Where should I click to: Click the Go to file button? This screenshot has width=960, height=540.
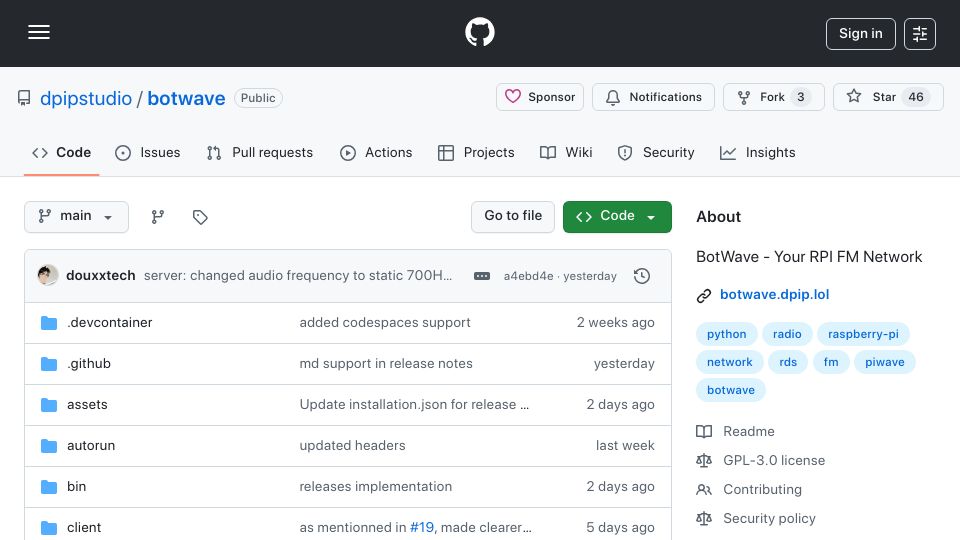(x=512, y=217)
